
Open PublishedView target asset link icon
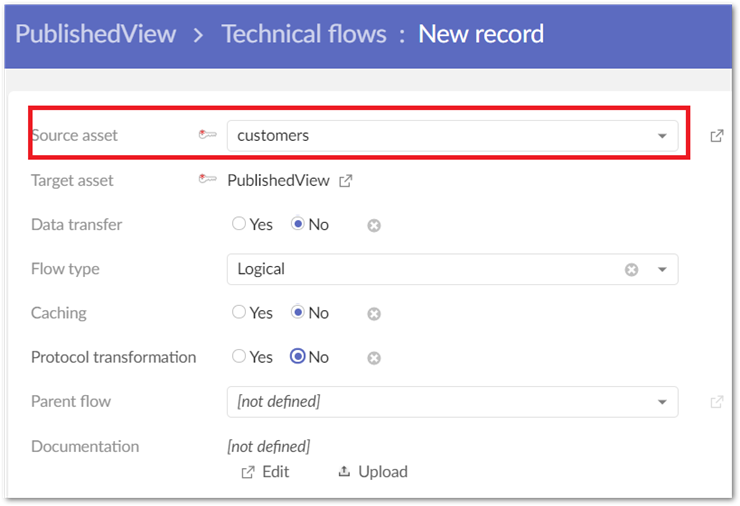coord(346,181)
